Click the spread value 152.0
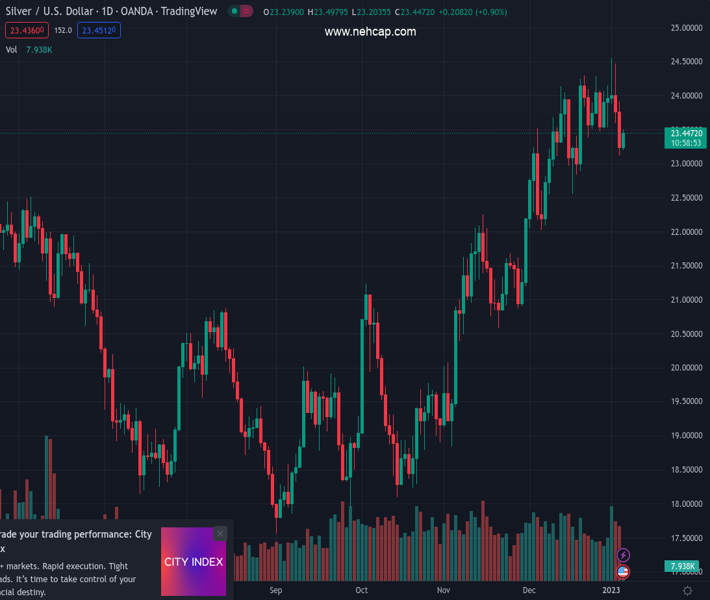710x600 pixels. click(x=63, y=30)
